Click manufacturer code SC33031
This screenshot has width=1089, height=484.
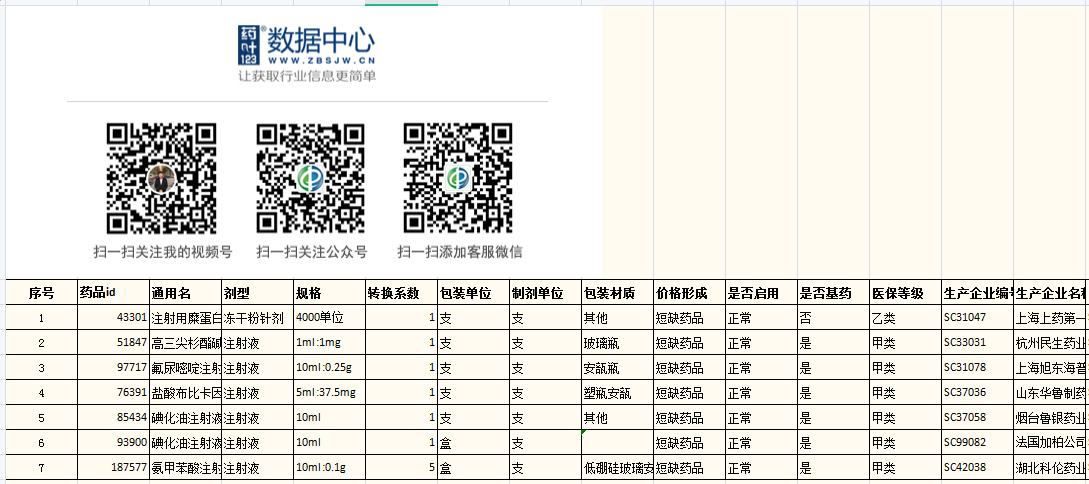click(977, 343)
